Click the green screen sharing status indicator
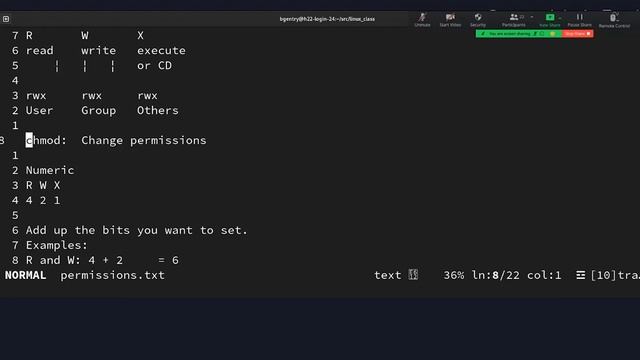Image resolution: width=640 pixels, height=360 pixels. [519, 33]
